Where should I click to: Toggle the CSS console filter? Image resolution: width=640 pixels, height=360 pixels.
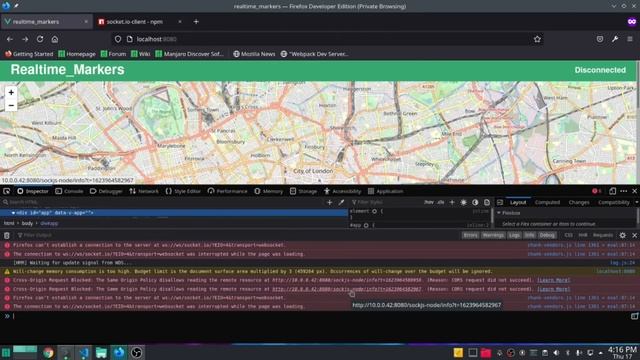pos(569,235)
